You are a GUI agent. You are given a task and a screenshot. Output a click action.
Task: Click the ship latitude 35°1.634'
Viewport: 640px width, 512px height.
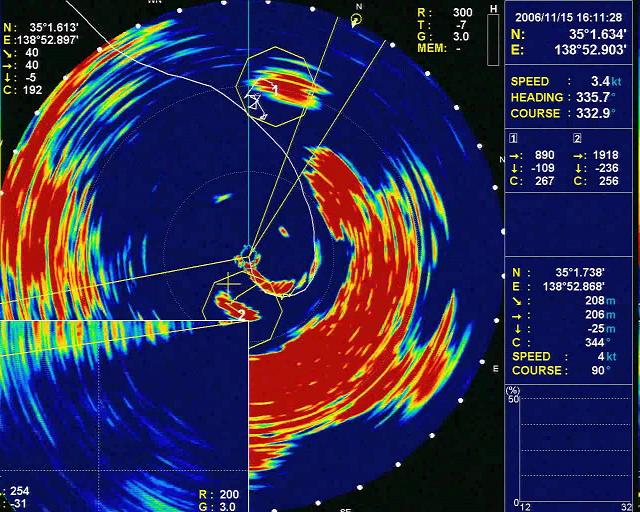click(x=597, y=34)
